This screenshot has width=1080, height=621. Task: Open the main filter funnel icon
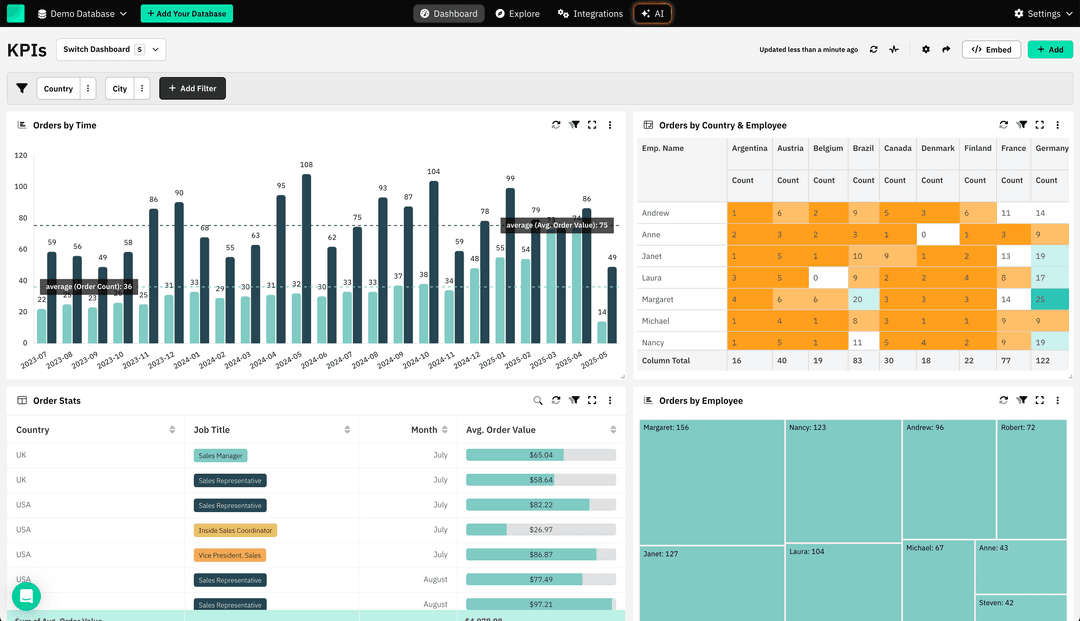point(21,88)
